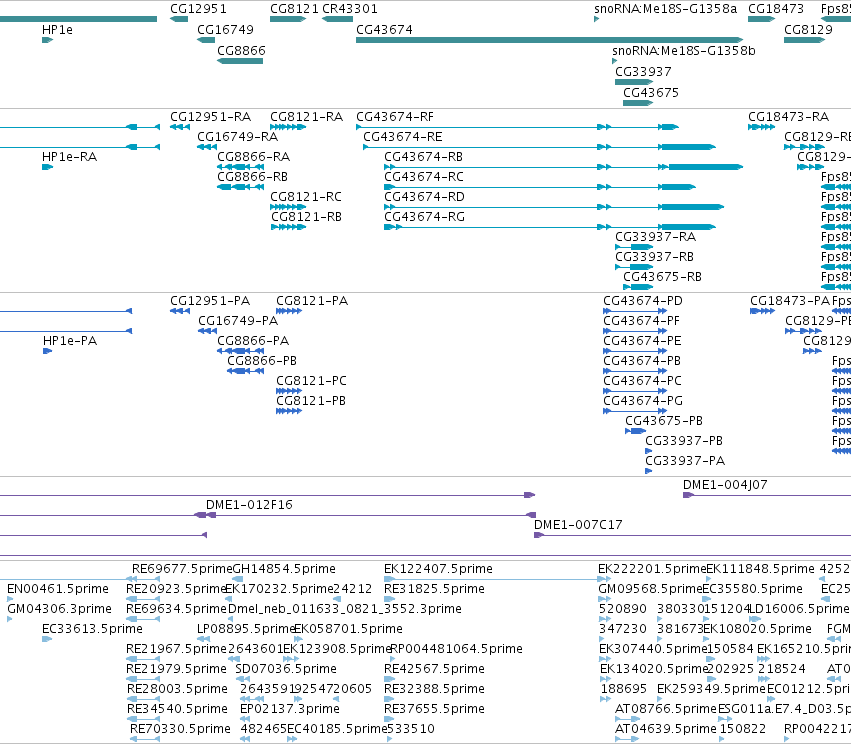The width and height of the screenshot is (851, 744).
Task: Open the RE42567.5prime EST label
Action: (x=434, y=669)
